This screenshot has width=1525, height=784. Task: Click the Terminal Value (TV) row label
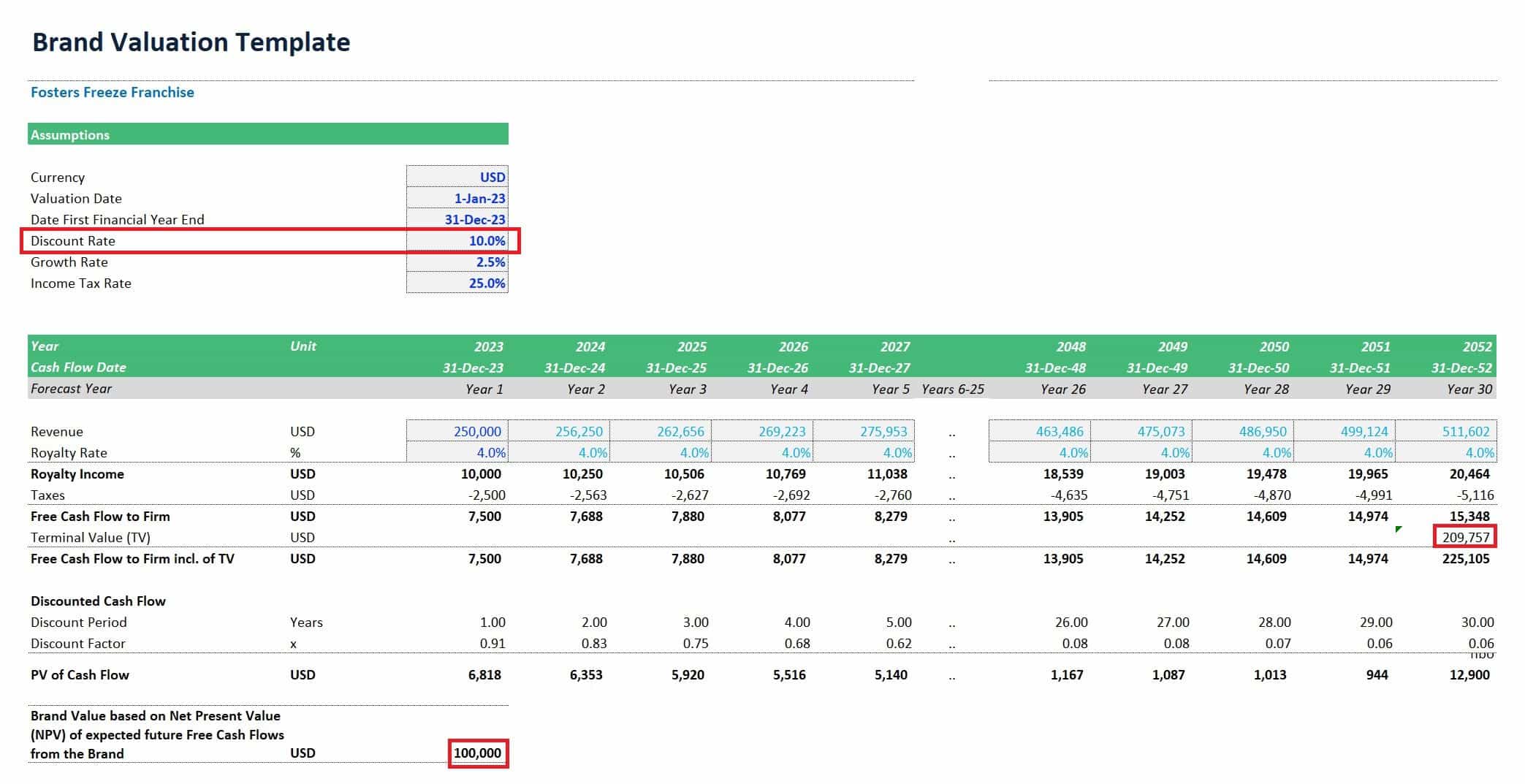[91, 537]
